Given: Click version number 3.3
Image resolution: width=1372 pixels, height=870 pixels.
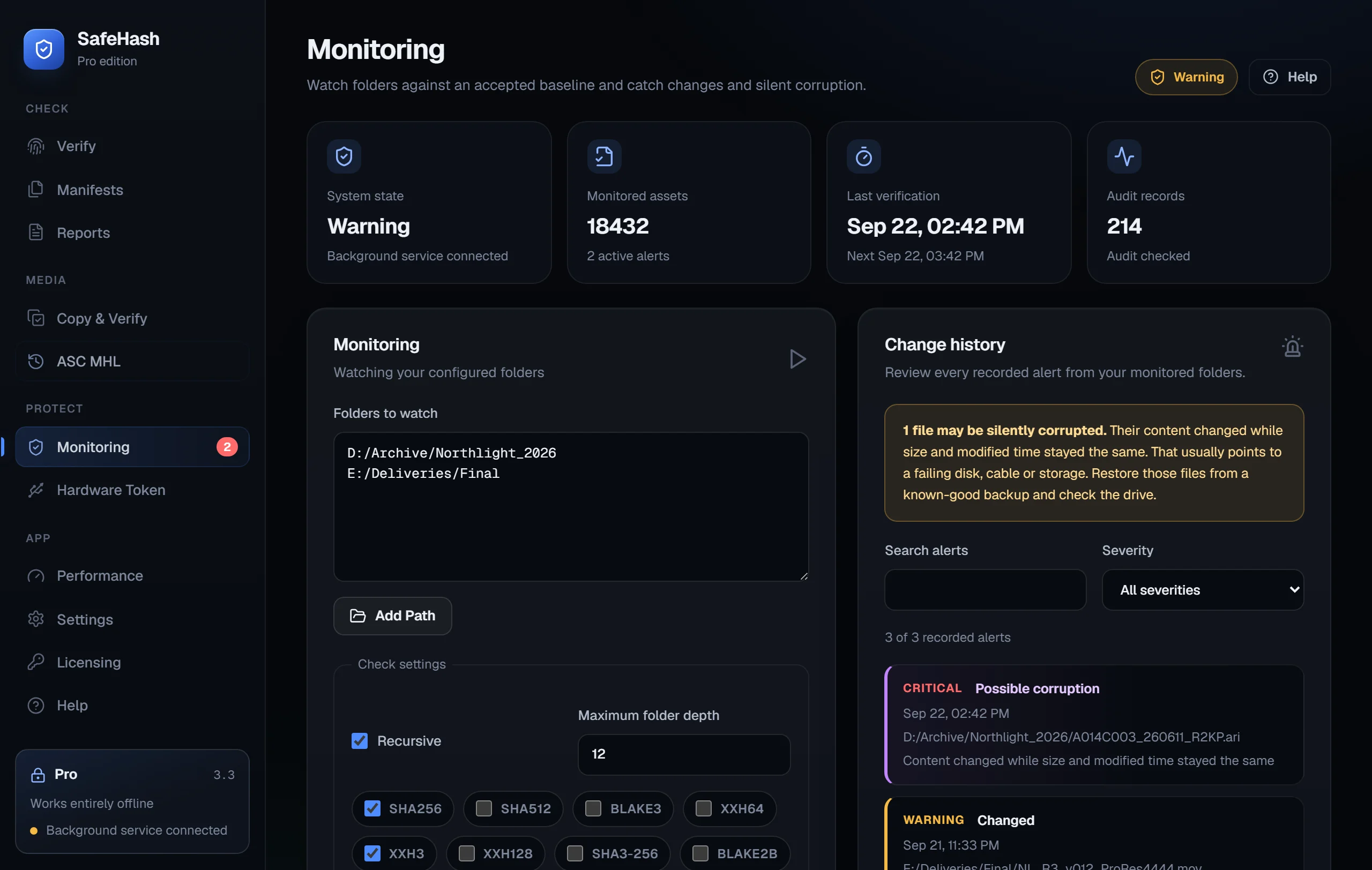Looking at the screenshot, I should tap(224, 774).
